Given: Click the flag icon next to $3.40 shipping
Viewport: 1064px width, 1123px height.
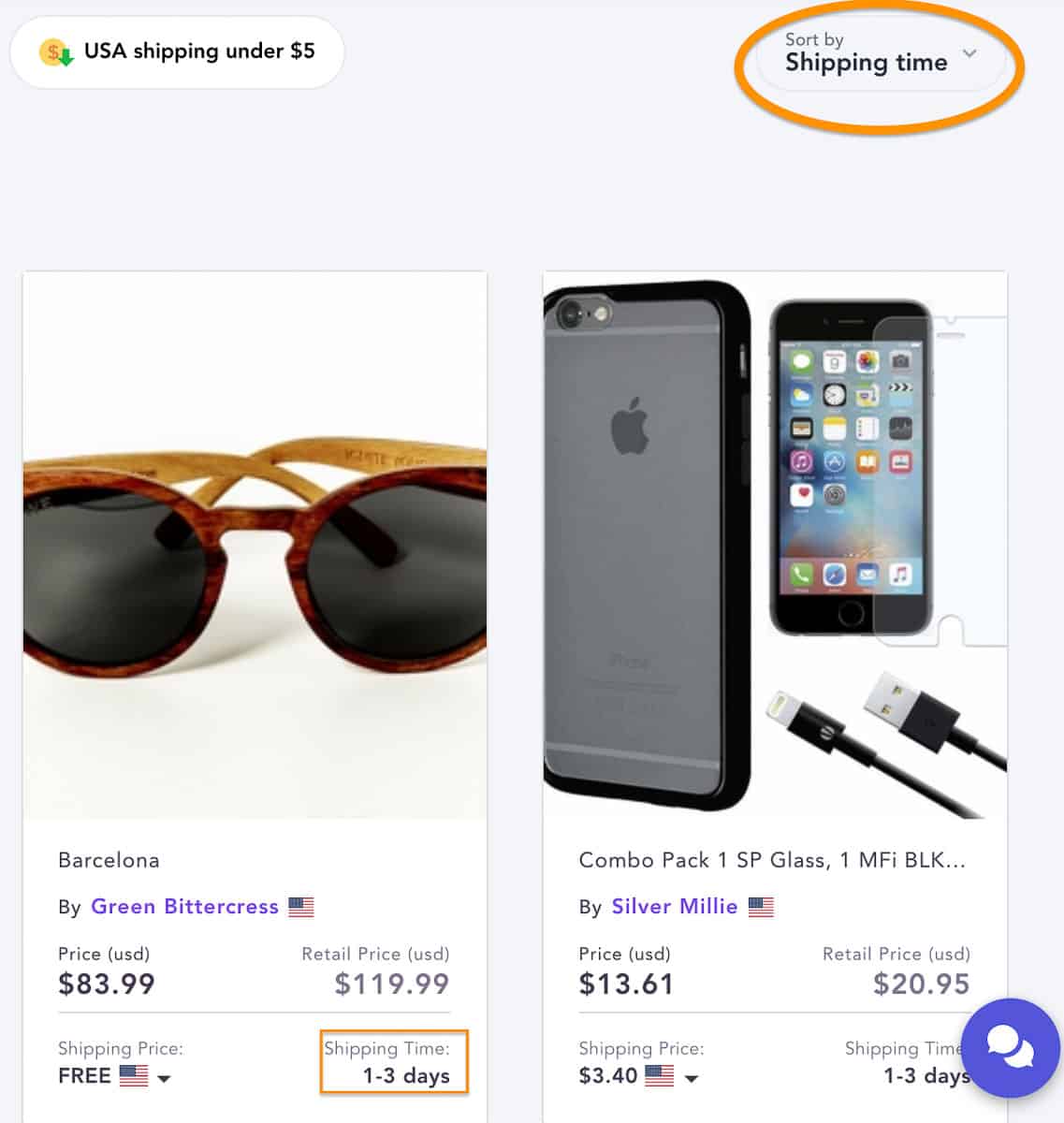Looking at the screenshot, I should click(658, 1075).
